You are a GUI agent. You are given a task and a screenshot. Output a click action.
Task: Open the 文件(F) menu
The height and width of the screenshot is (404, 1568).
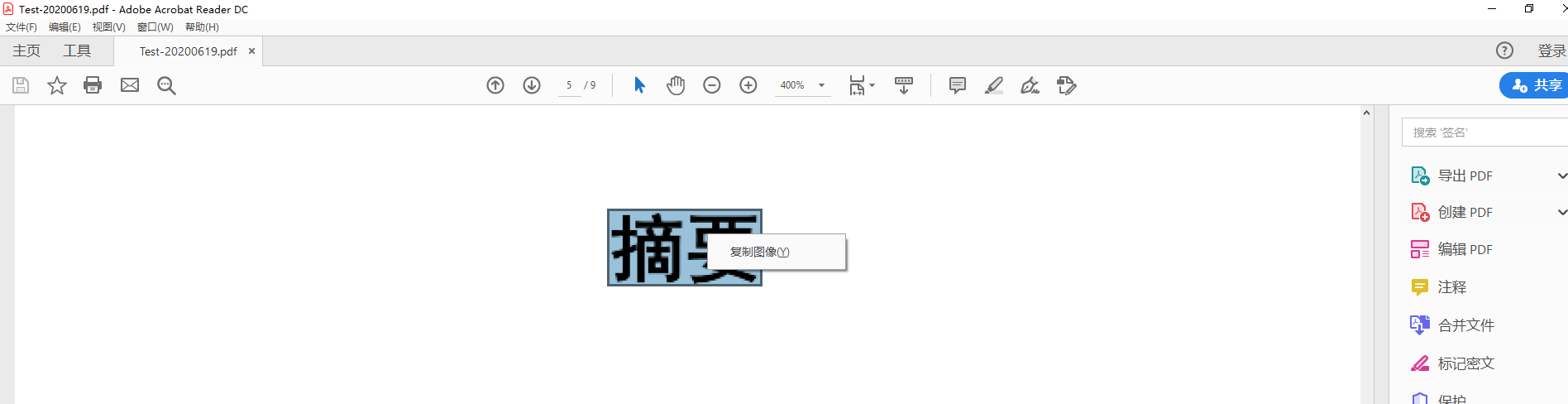coord(22,27)
